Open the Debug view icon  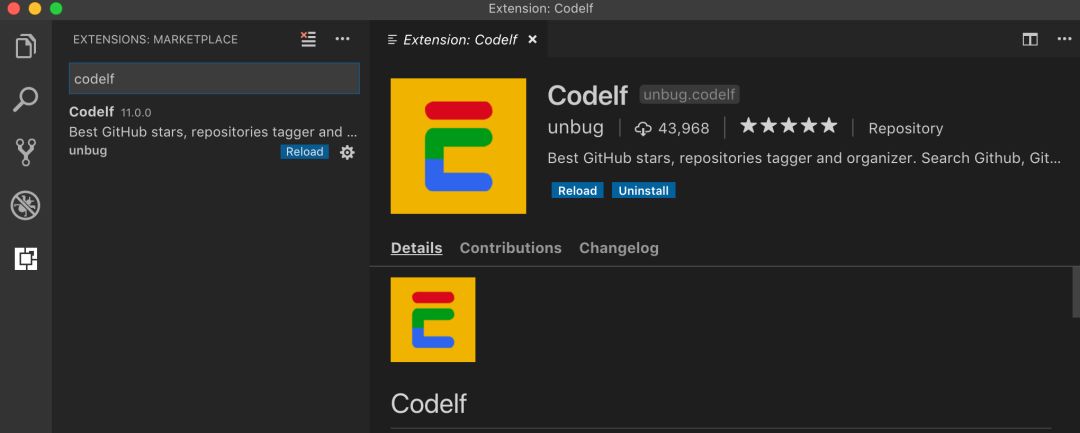coord(26,206)
